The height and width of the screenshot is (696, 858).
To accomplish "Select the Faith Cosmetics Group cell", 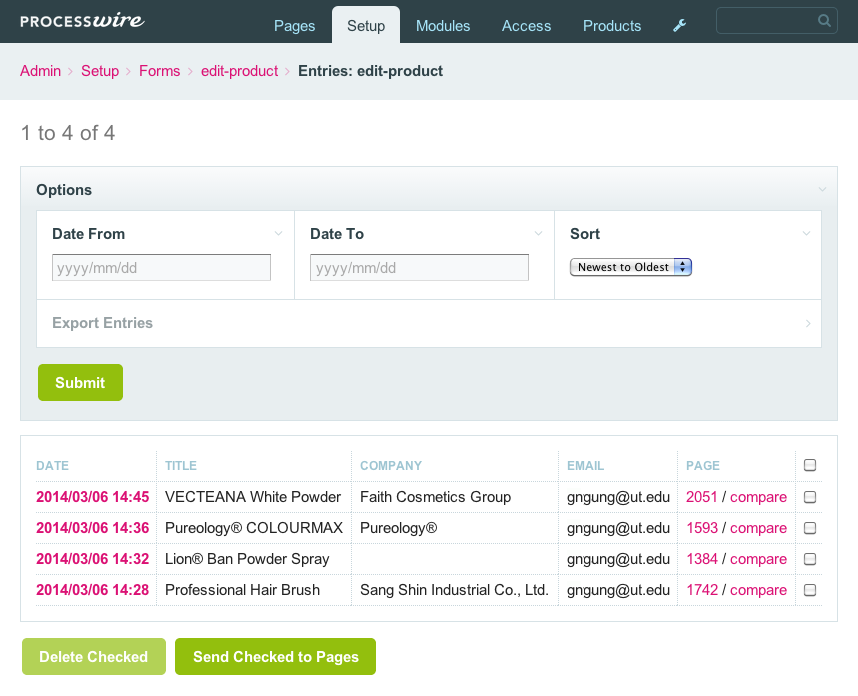I will (436, 497).
